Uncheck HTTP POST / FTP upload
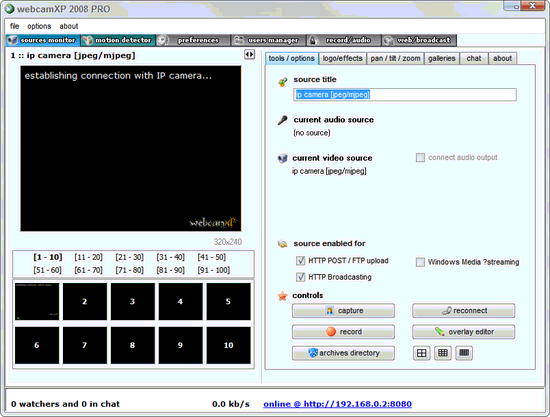Viewport: 550px width, 417px height. (x=300, y=261)
